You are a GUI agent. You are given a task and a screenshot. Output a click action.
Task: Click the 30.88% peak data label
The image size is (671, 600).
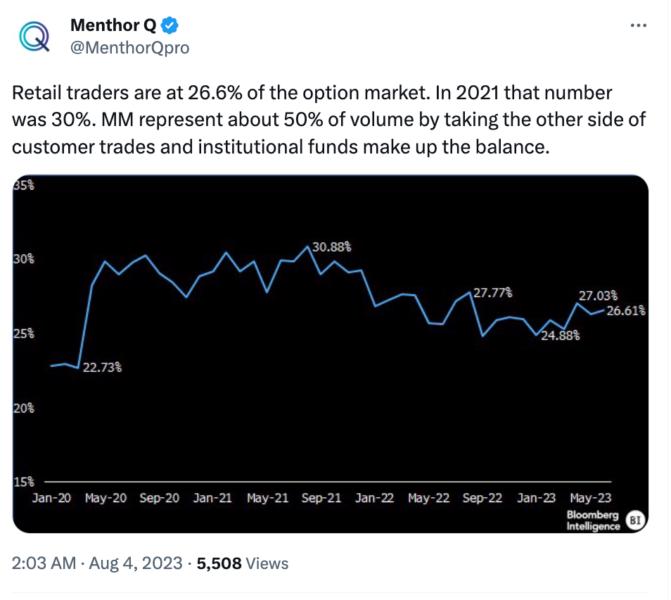[332, 246]
